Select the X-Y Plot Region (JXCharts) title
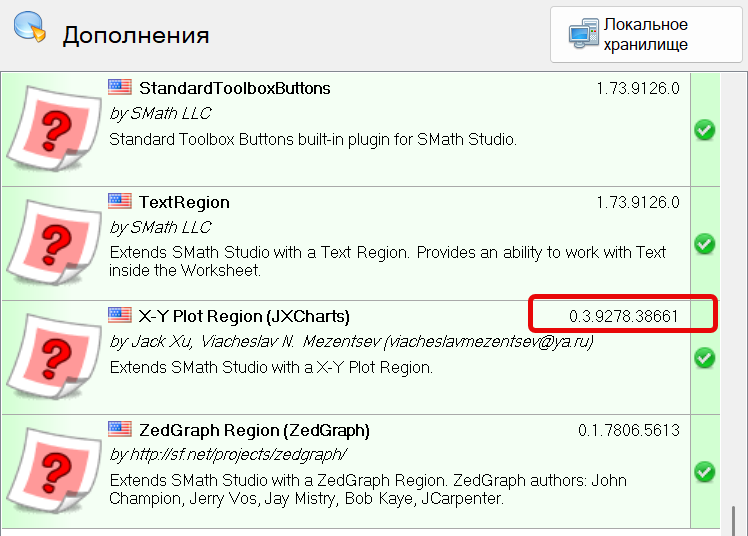The width and height of the screenshot is (748, 536). pos(244,317)
